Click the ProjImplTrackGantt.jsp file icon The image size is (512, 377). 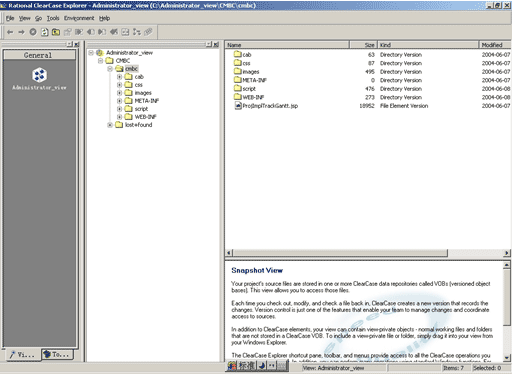tap(238, 106)
